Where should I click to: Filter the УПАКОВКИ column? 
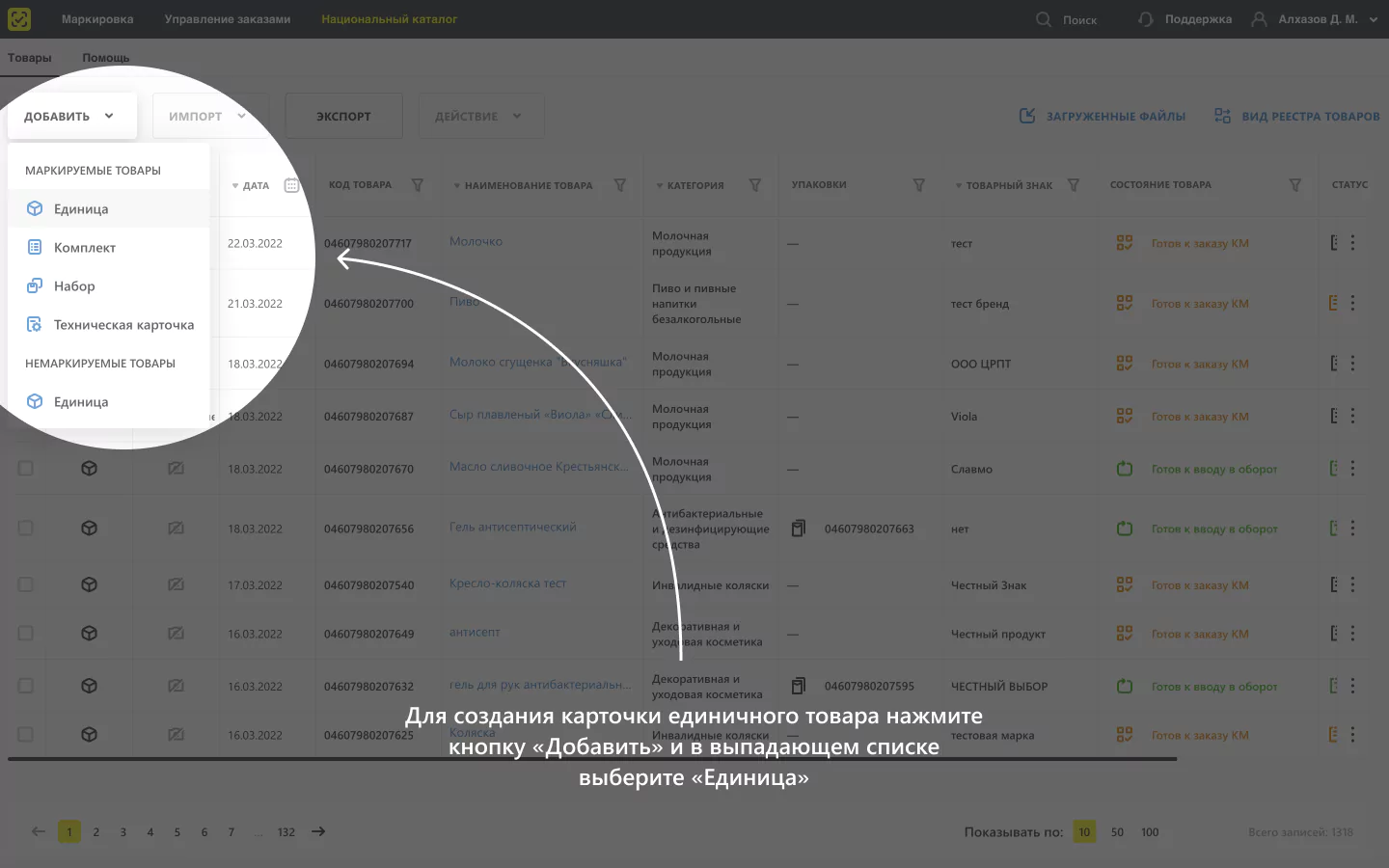tap(919, 185)
